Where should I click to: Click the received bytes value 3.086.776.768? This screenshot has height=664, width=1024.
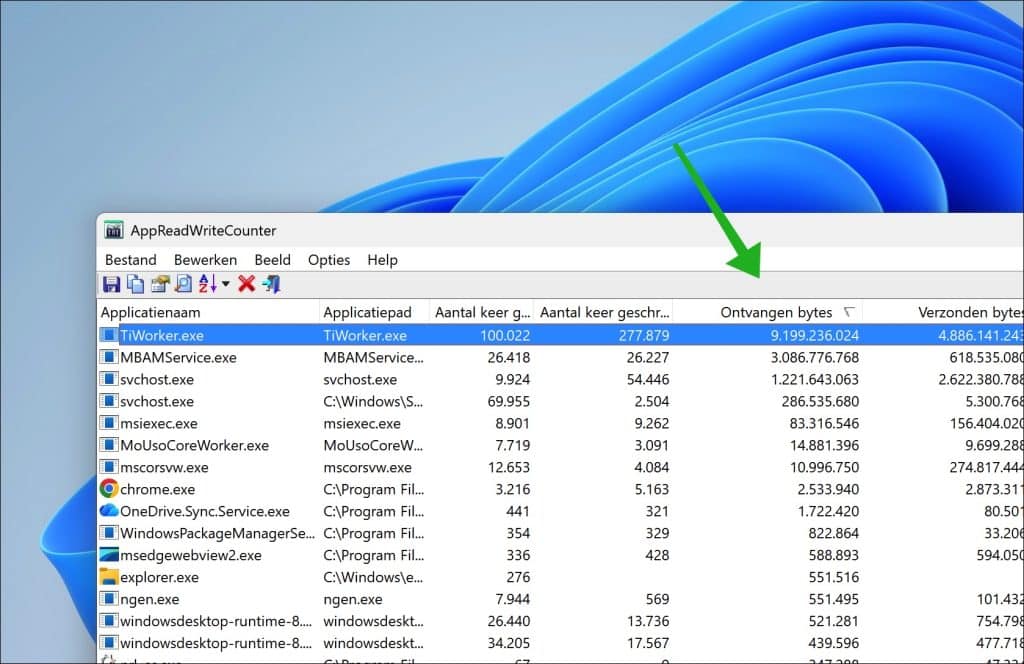(814, 358)
